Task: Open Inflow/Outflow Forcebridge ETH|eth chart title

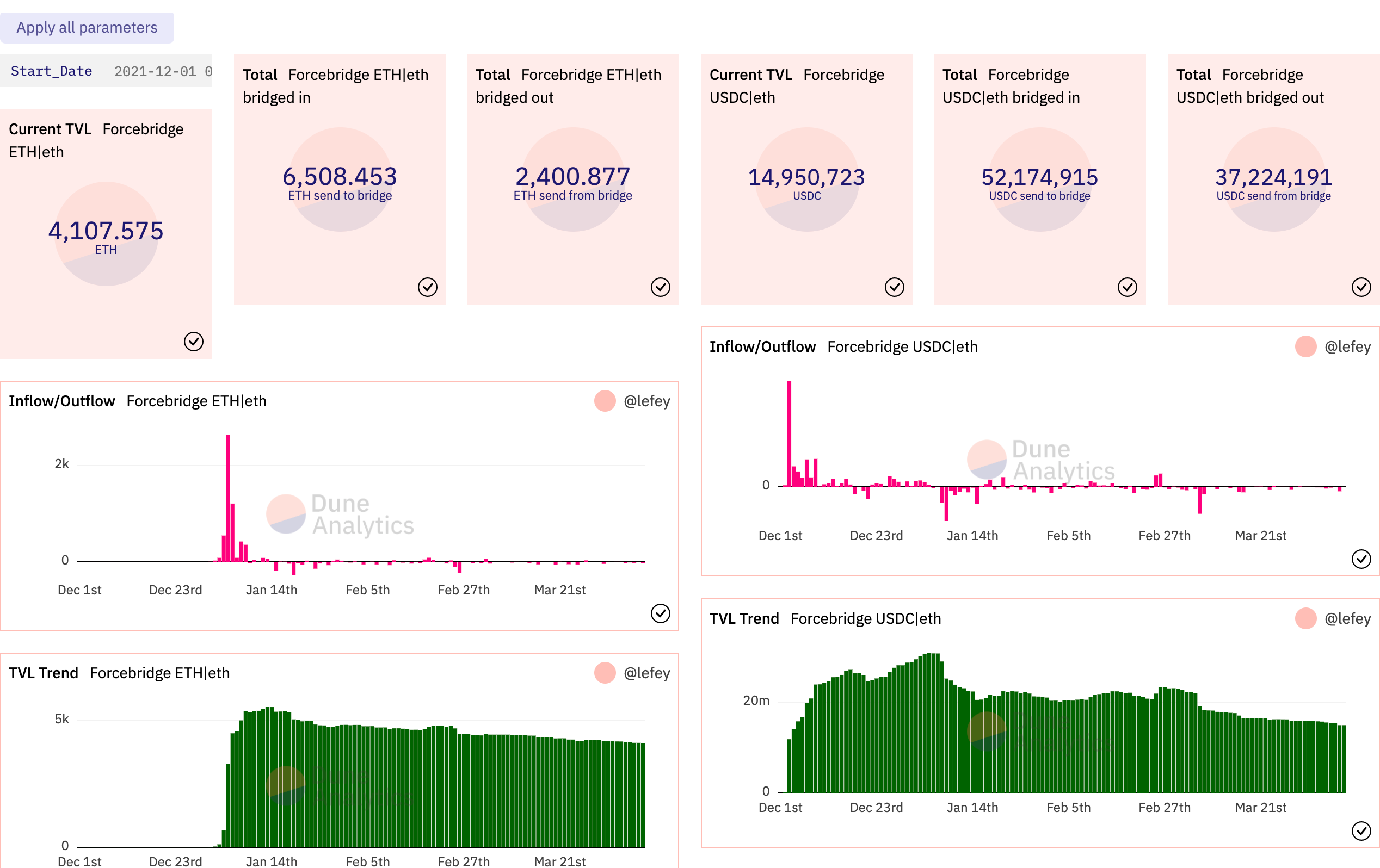Action: [138, 401]
